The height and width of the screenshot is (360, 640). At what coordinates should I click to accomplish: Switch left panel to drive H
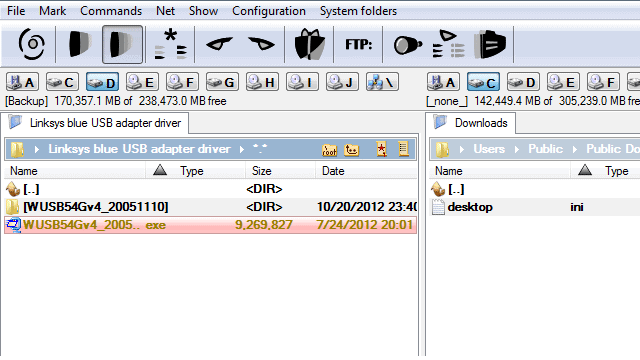click(262, 82)
